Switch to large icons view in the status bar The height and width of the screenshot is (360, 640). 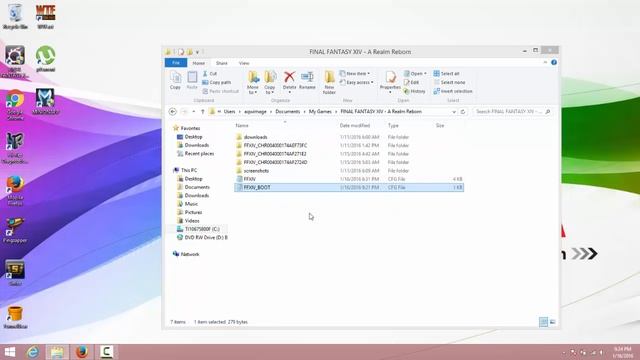coord(553,322)
